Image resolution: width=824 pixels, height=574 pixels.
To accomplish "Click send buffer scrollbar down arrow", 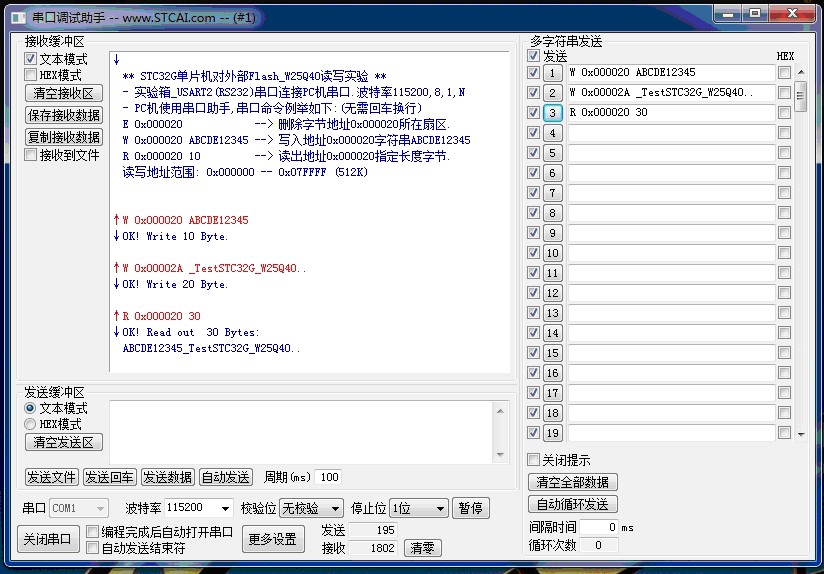I will coord(500,455).
